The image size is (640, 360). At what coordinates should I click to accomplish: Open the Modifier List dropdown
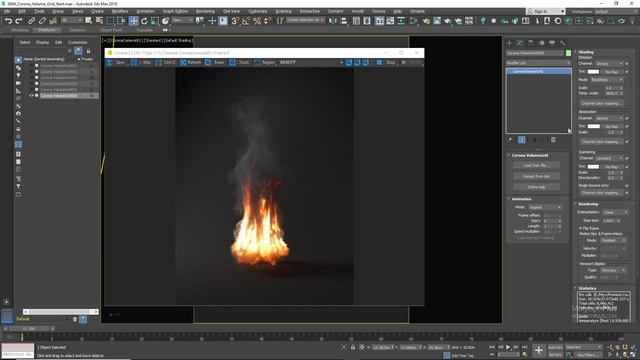538,63
